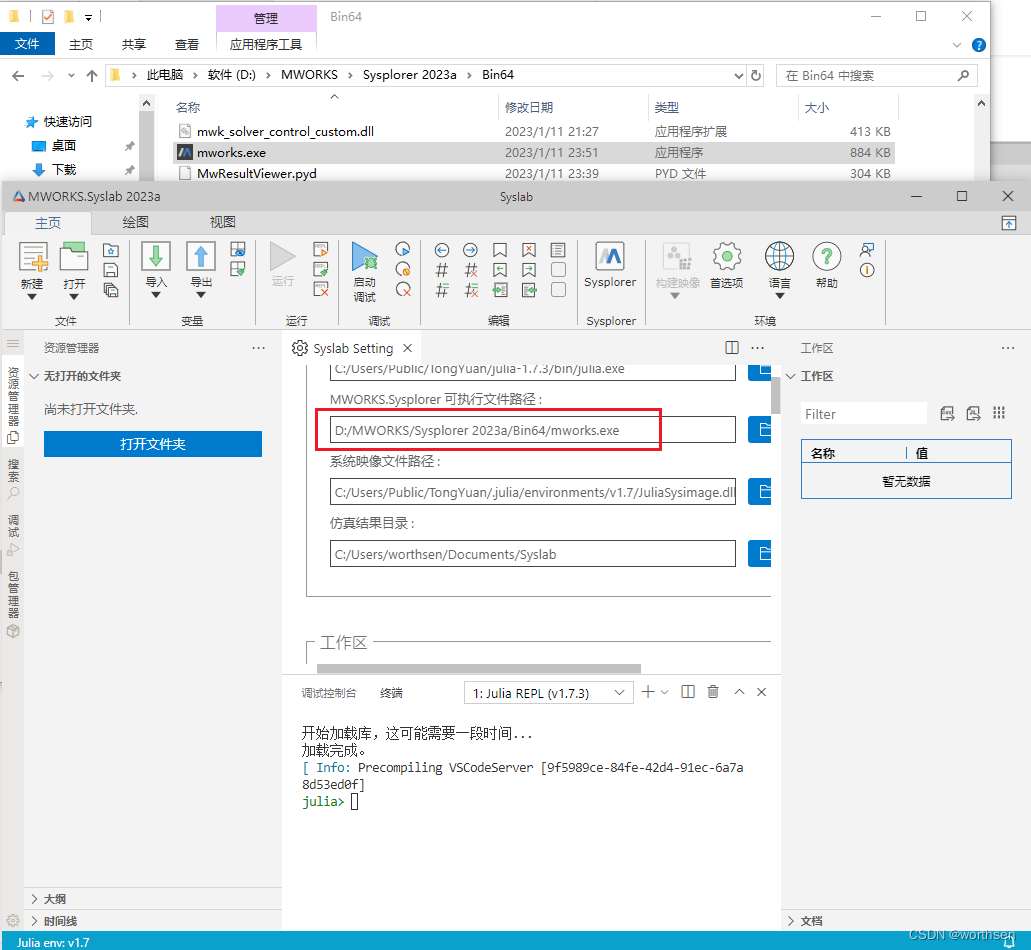Image resolution: width=1031 pixels, height=950 pixels.
Task: Click browse folder button for Sysplorer path
Action: [760, 430]
